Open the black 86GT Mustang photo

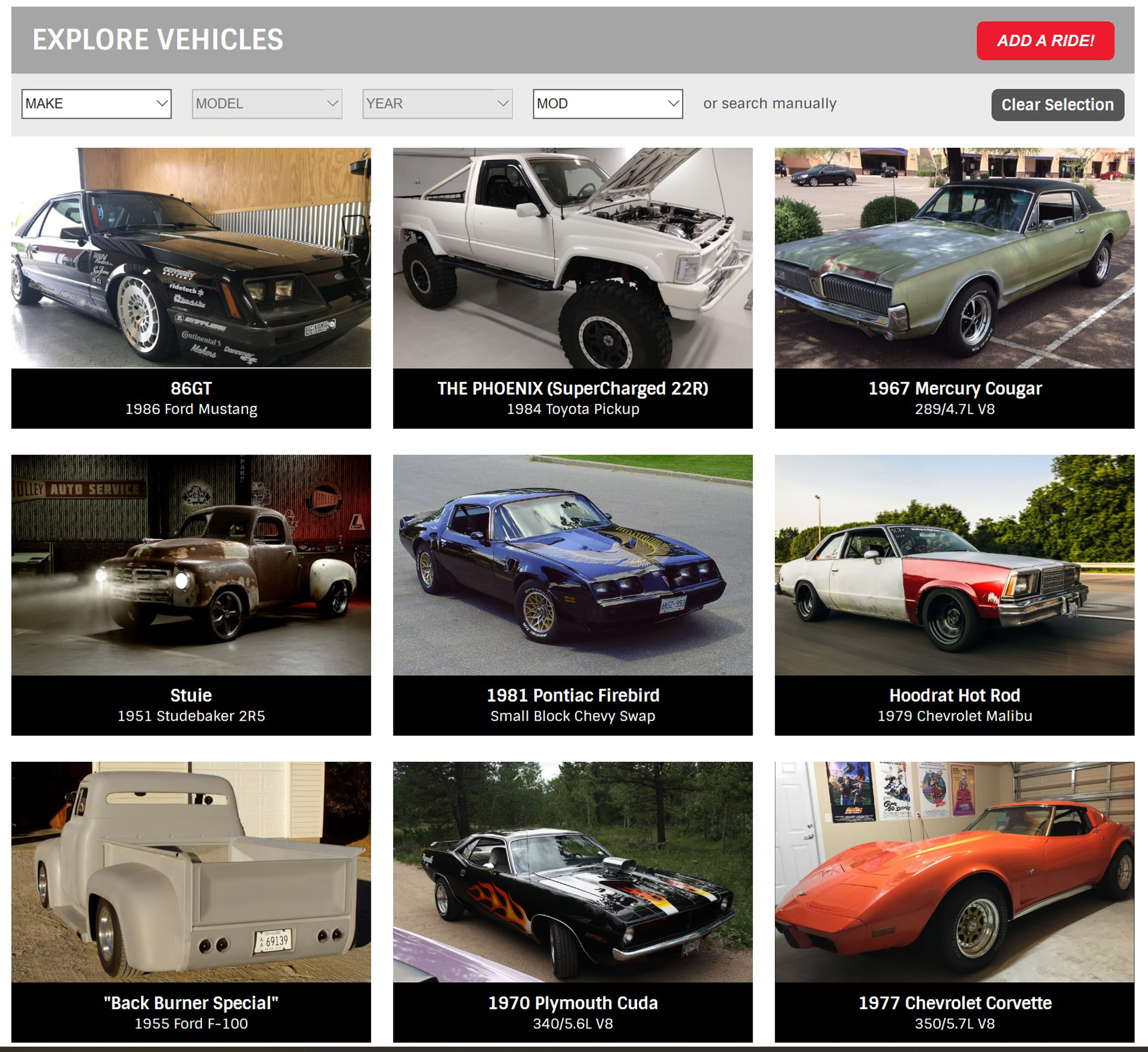191,258
